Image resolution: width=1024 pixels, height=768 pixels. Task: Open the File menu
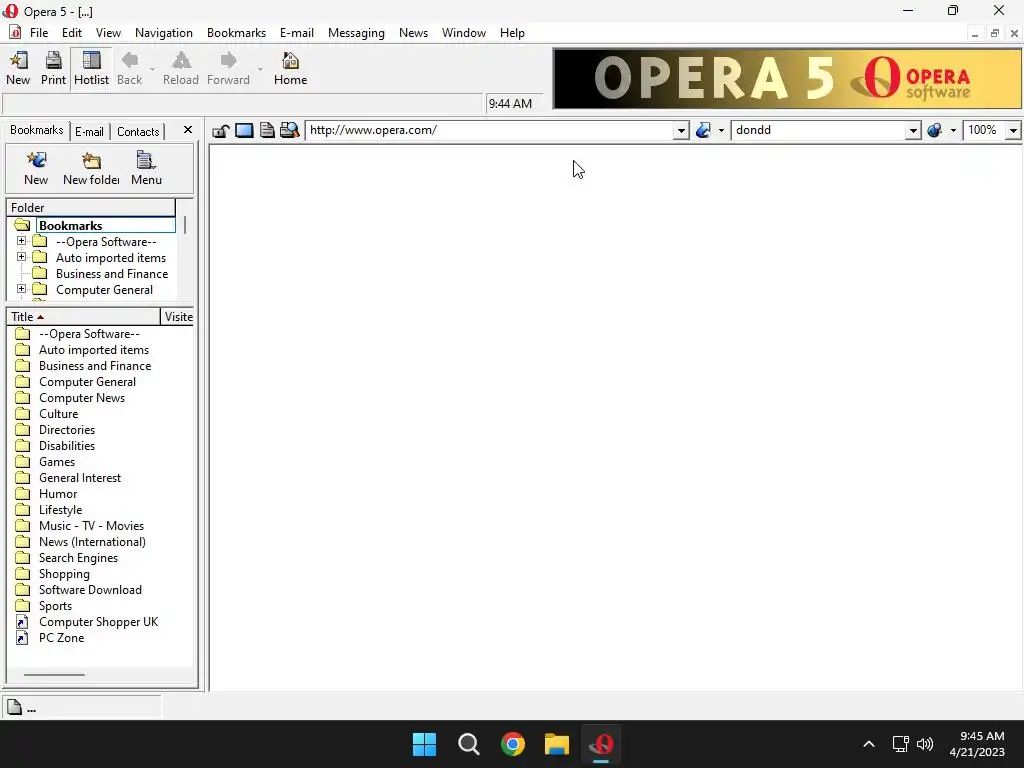39,33
